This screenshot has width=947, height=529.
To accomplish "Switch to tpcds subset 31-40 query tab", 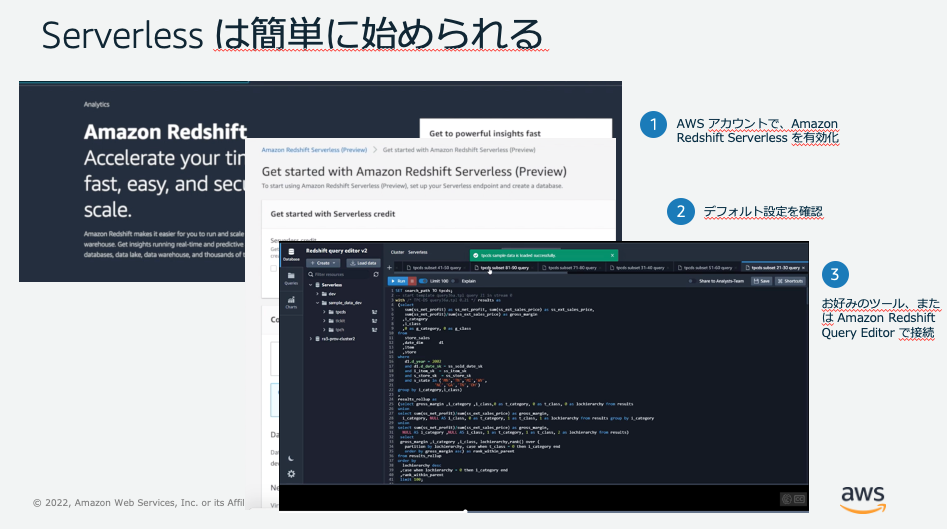I will tap(639, 268).
